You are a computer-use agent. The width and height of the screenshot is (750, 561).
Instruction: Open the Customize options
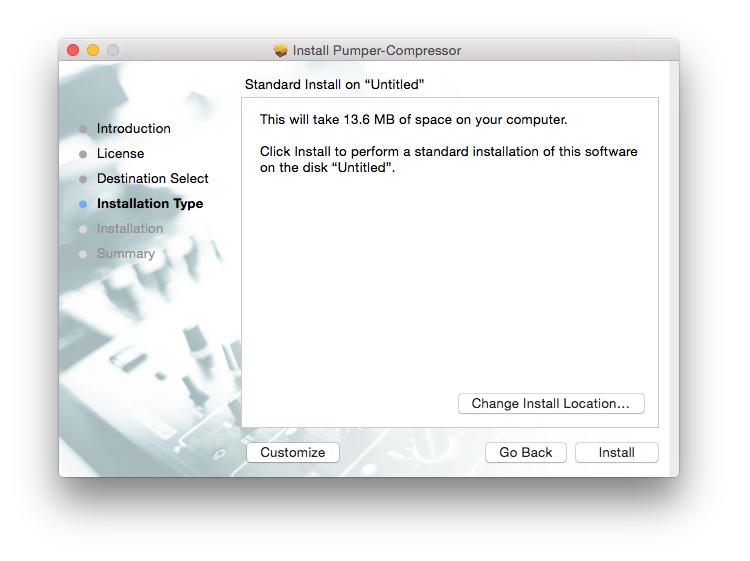[293, 452]
